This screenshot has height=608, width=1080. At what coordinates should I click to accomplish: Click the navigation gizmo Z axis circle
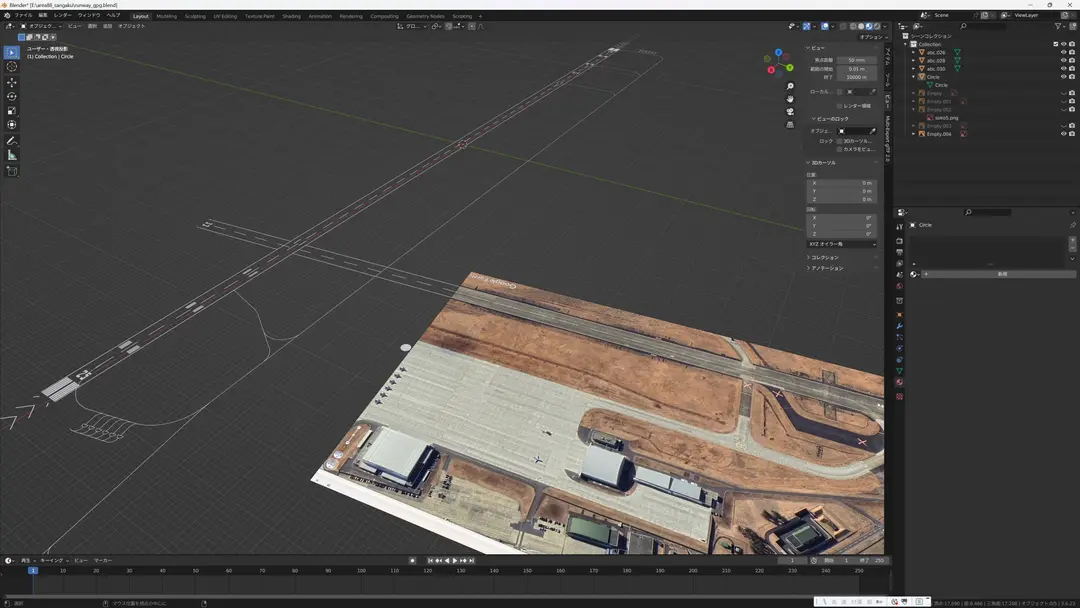coord(778,52)
